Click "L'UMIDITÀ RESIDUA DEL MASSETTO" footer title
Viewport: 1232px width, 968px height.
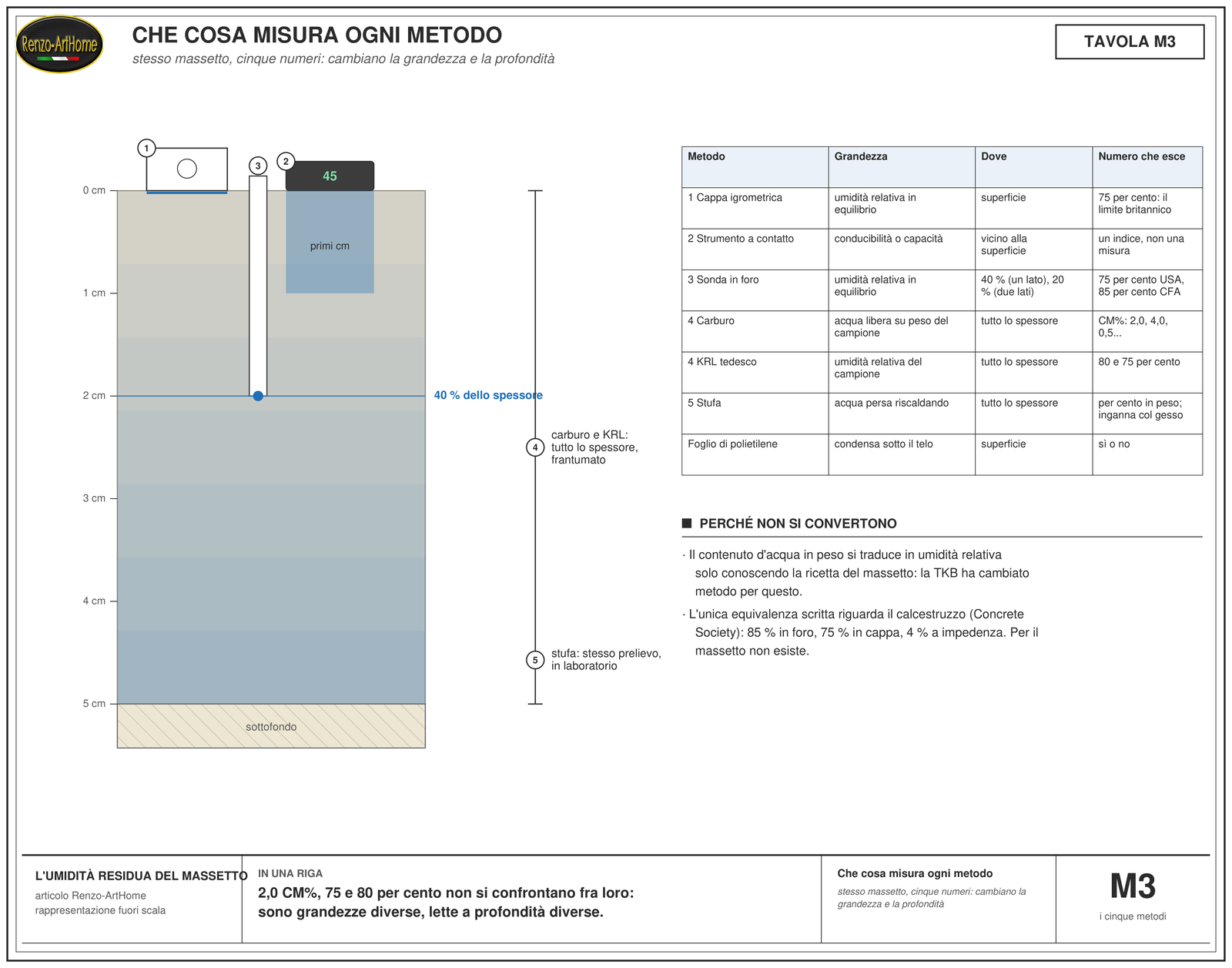[142, 876]
